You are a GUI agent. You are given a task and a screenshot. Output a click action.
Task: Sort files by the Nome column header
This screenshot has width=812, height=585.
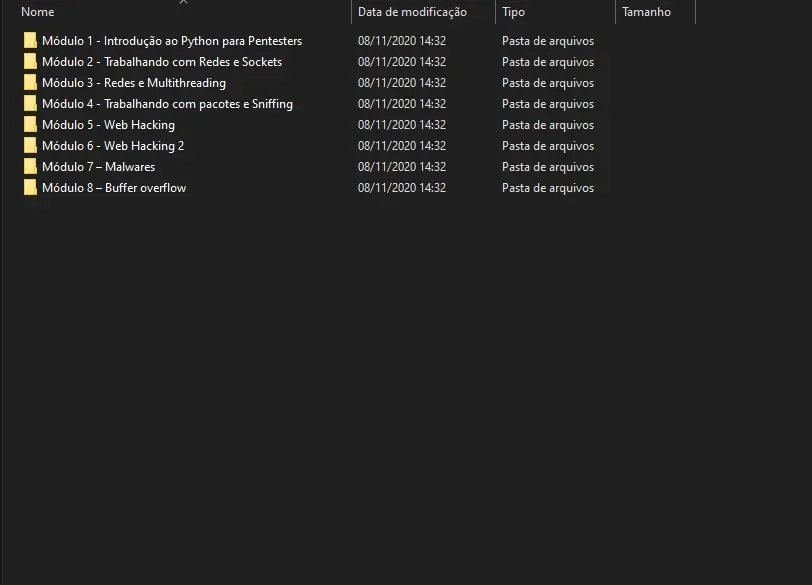pos(37,12)
